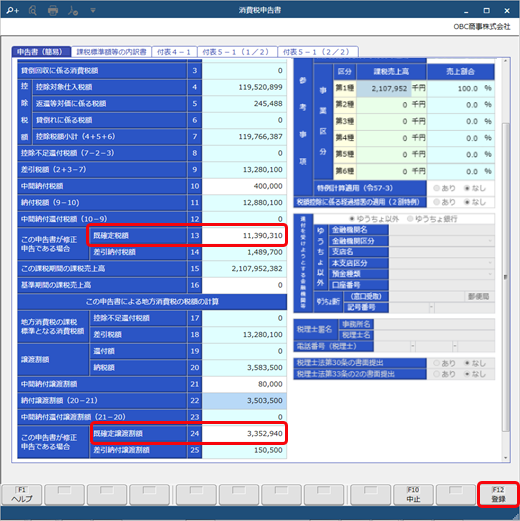Click the 差引税額（2+3−7） row label

point(102,169)
